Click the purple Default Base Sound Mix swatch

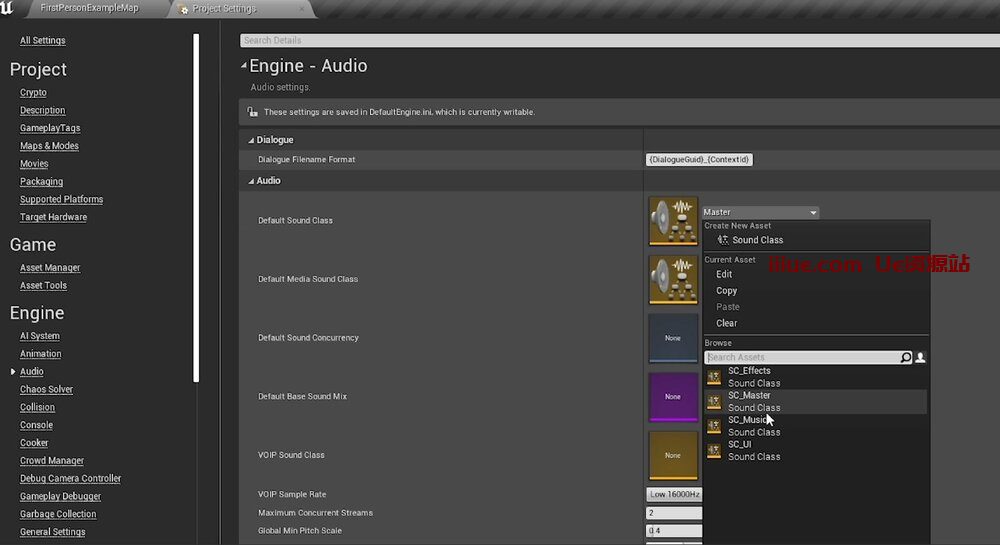pyautogui.click(x=673, y=396)
